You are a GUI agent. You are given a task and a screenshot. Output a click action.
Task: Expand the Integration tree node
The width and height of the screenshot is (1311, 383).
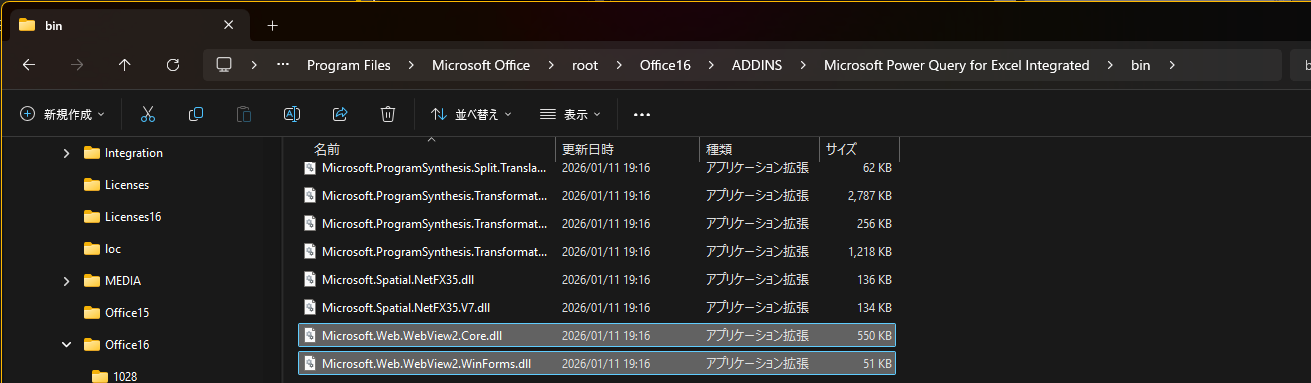[x=66, y=153]
